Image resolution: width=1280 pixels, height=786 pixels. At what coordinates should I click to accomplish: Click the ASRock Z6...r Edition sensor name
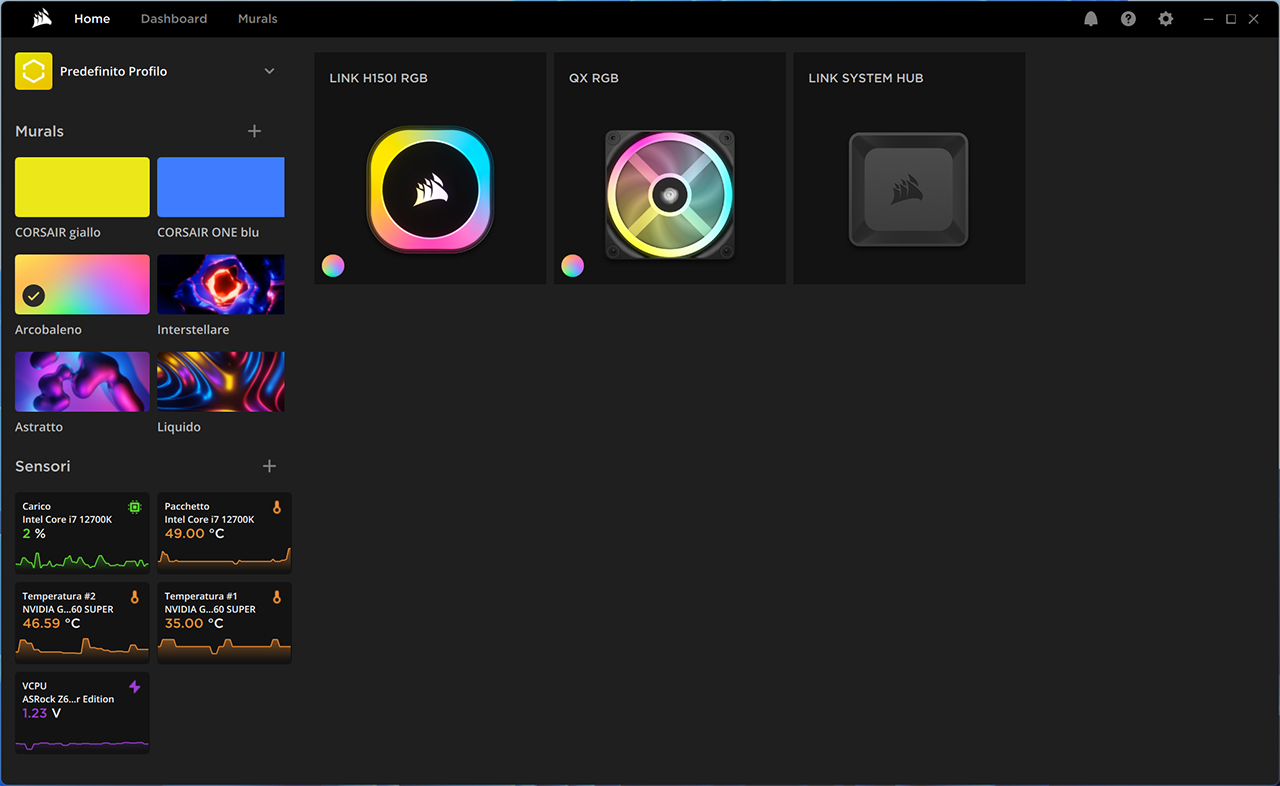(x=68, y=700)
